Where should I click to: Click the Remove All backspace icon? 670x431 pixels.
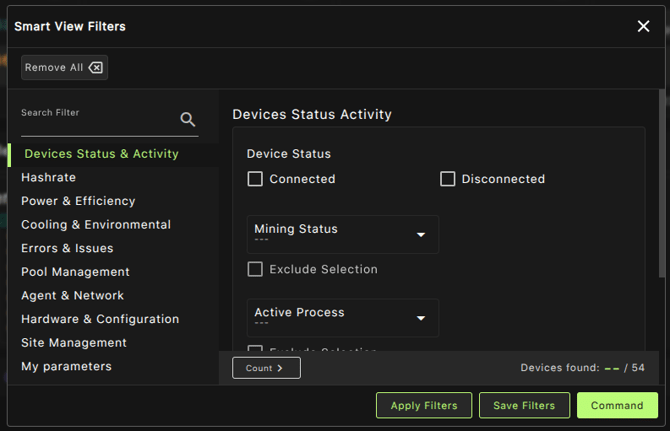click(95, 68)
